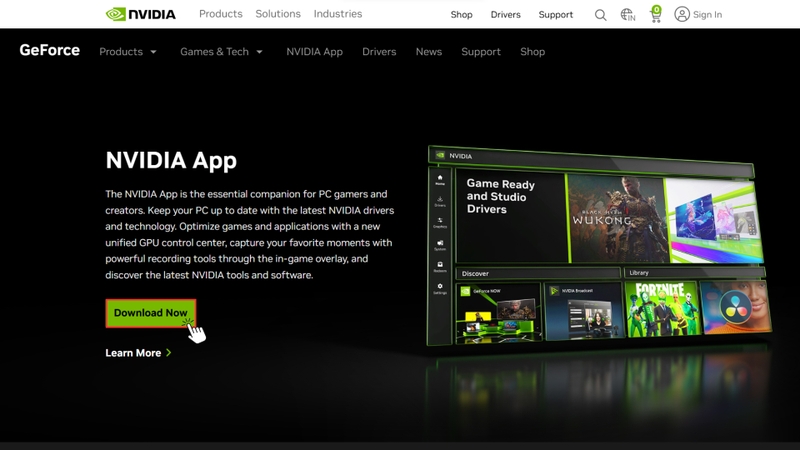Click the GeForce NOW tile under Discover
Image resolution: width=800 pixels, height=450 pixels.
(x=498, y=312)
